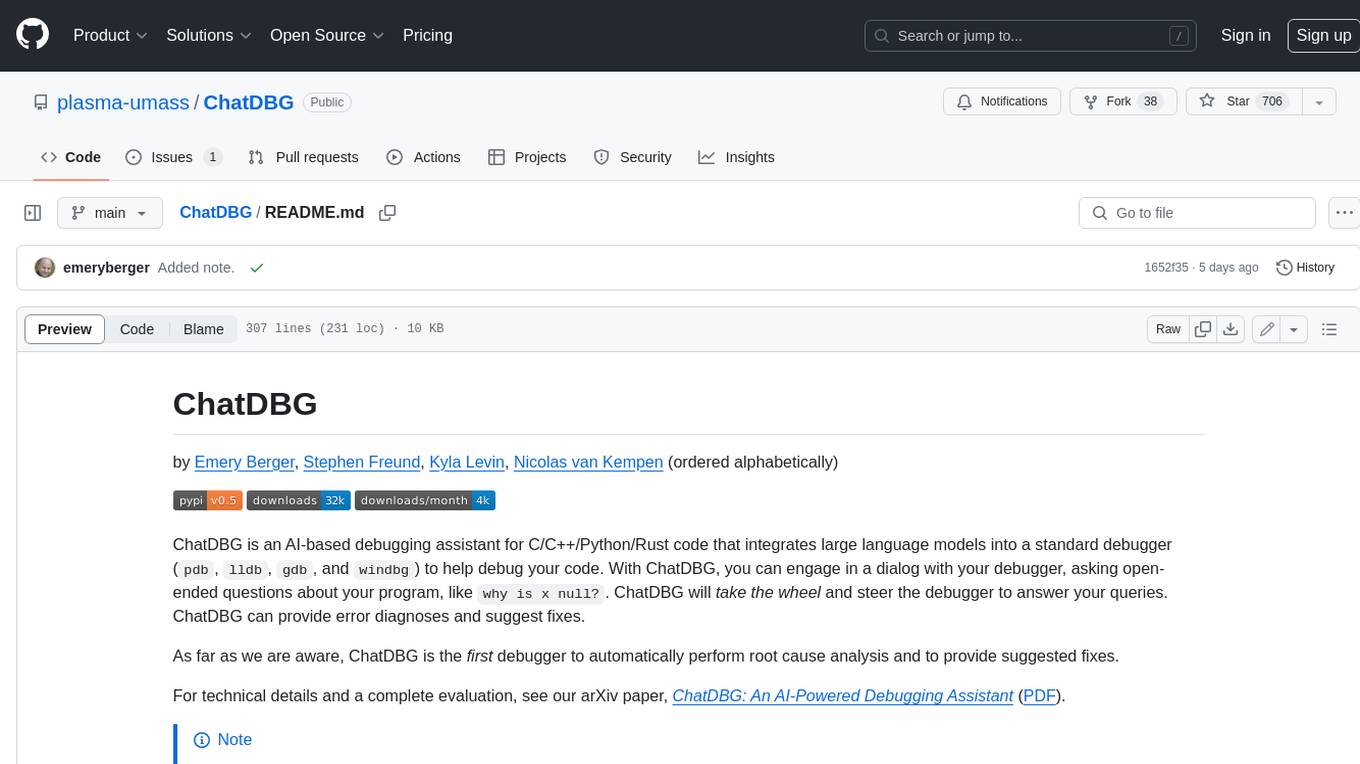Open Notifications for the repository
Screen dimensions: 1360x764
(1002, 102)
